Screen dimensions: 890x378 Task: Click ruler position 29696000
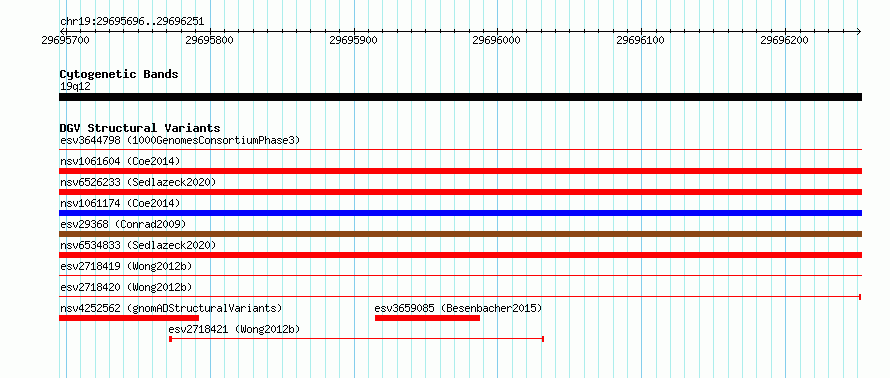point(497,40)
